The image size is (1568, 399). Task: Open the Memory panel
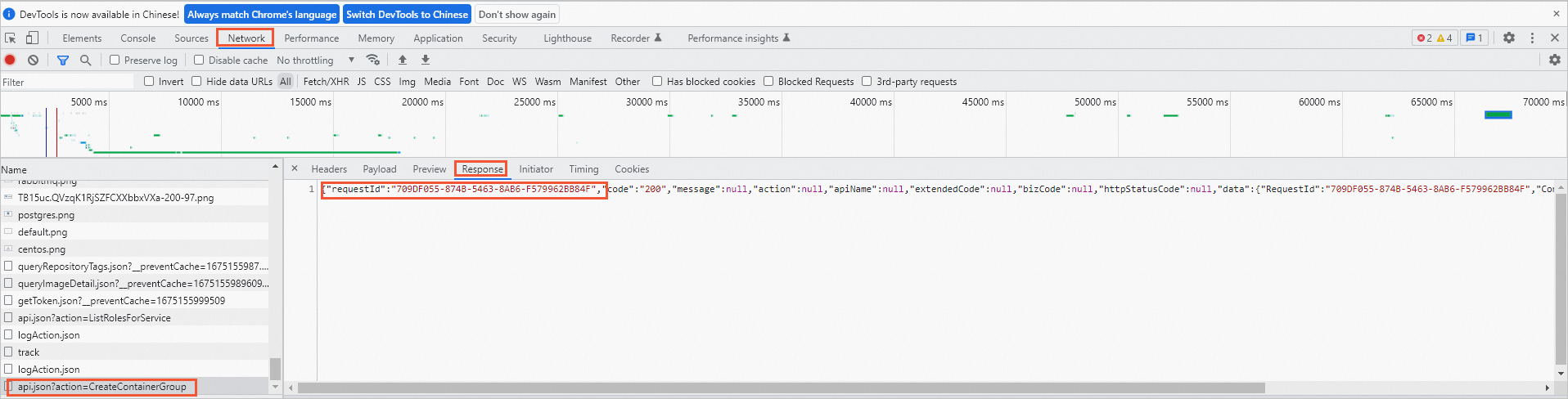pos(376,38)
